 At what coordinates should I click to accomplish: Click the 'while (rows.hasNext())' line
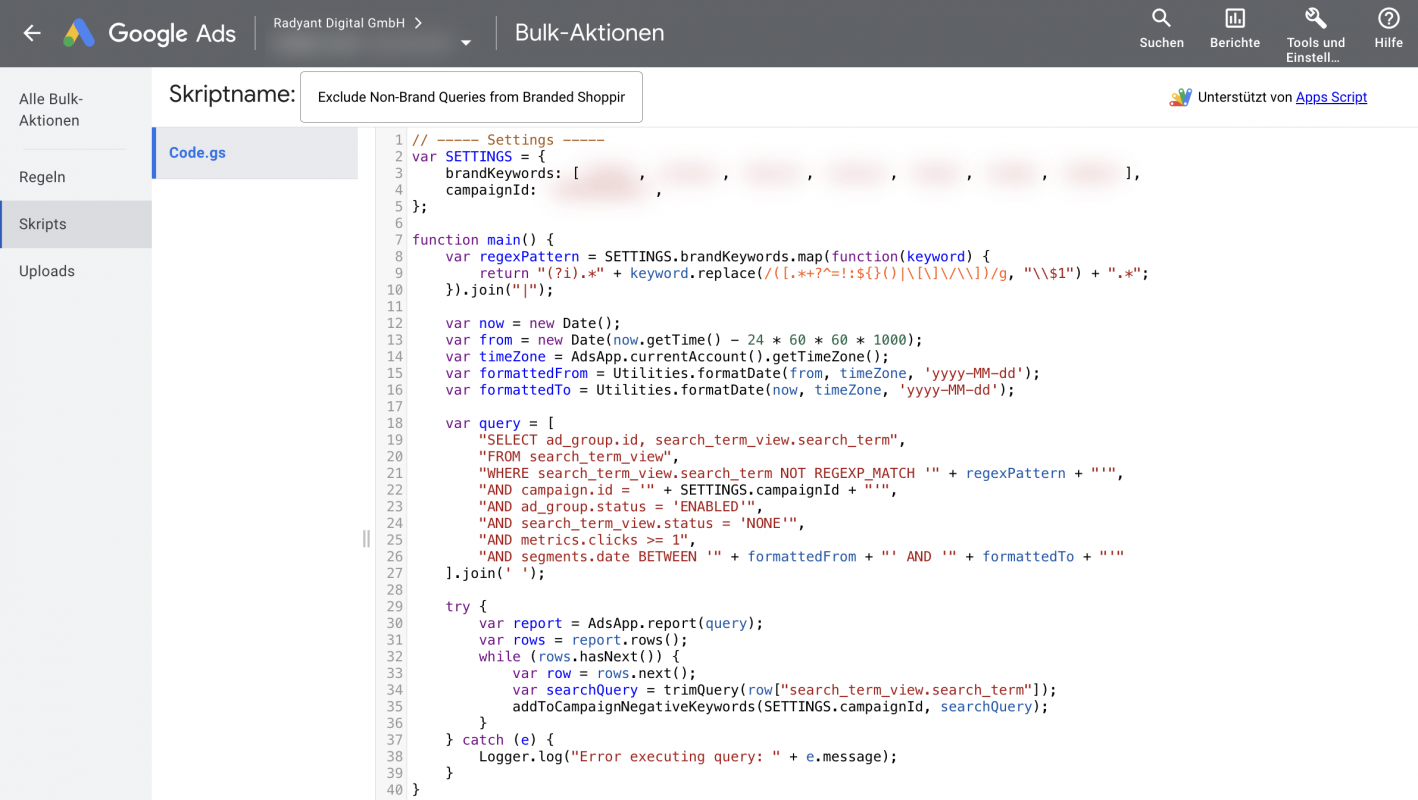[x=579, y=657]
